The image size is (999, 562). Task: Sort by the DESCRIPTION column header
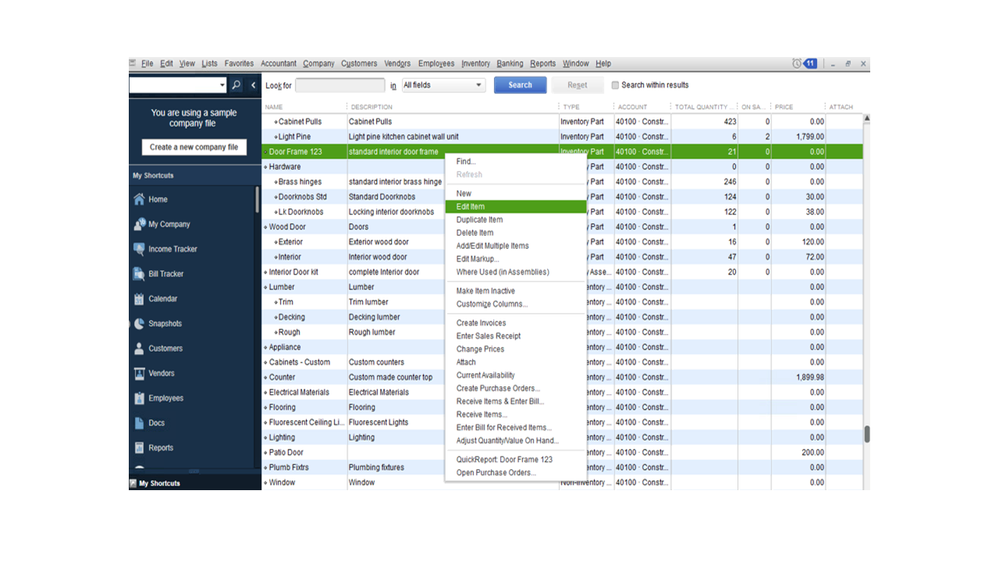(x=371, y=107)
